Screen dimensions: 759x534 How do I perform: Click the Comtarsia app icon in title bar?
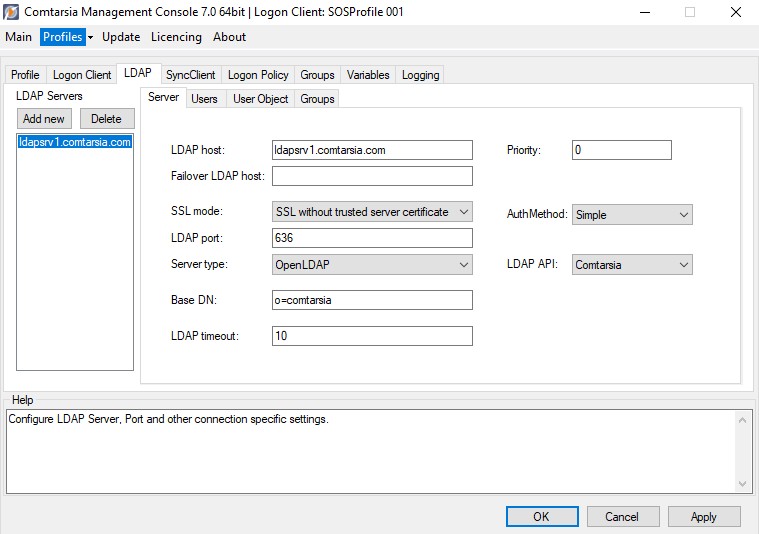(11, 12)
